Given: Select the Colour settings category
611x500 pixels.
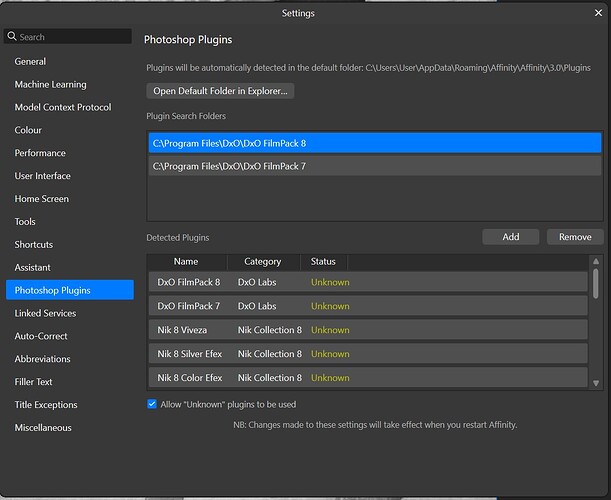Looking at the screenshot, I should pos(28,130).
